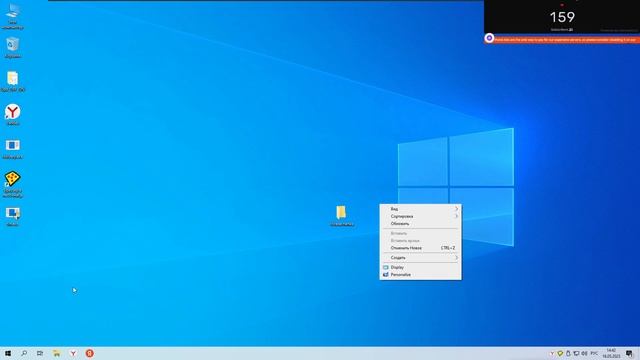Open the Сортировка submenu in context menu
This screenshot has height=360, width=640.
[420, 216]
